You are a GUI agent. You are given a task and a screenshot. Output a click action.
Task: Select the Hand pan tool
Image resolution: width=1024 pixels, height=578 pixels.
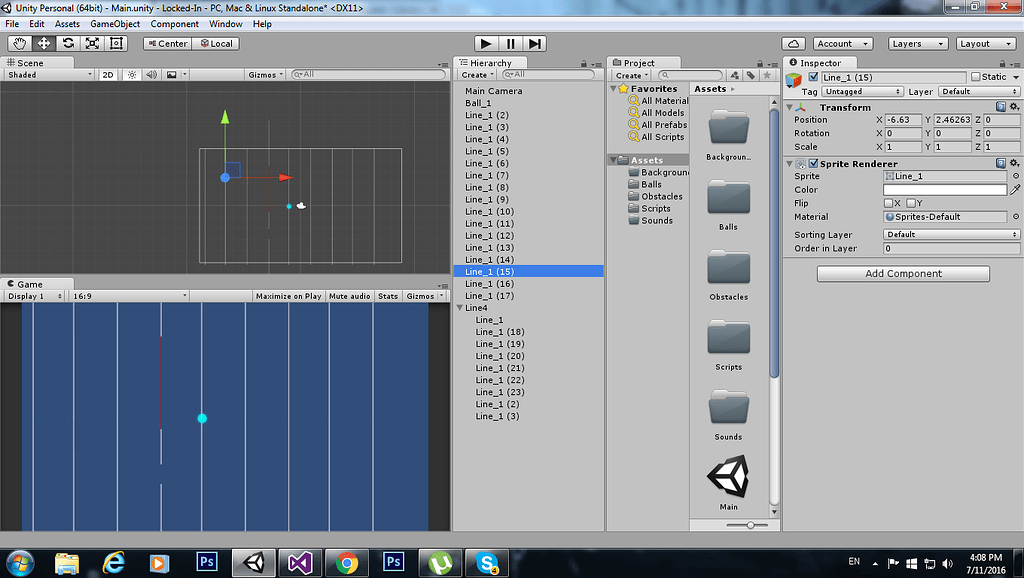pyautogui.click(x=18, y=44)
